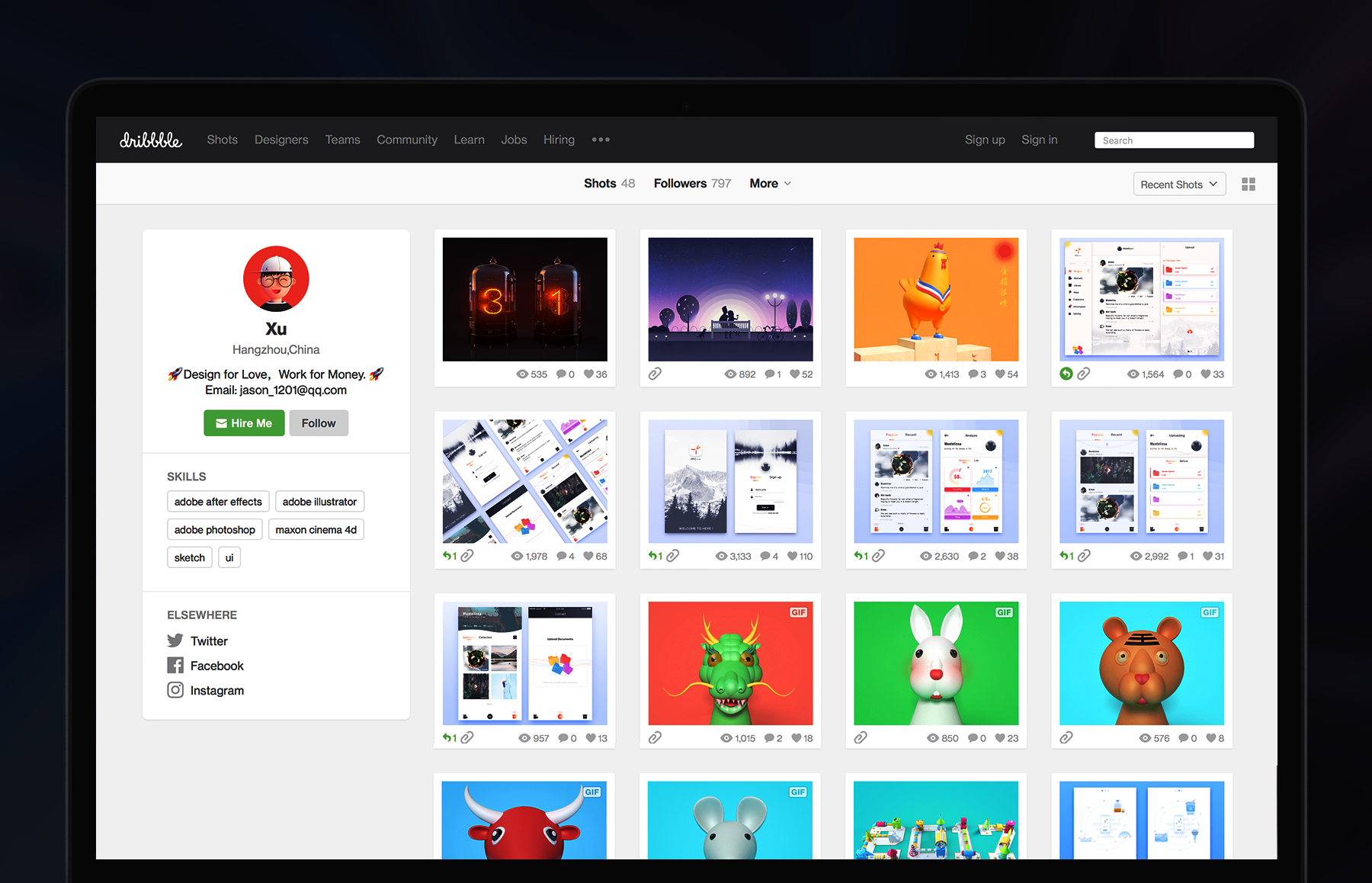This screenshot has width=1372, height=883.
Task: Click comment icon on the 1,413-views rooster shot
Action: tap(973, 374)
